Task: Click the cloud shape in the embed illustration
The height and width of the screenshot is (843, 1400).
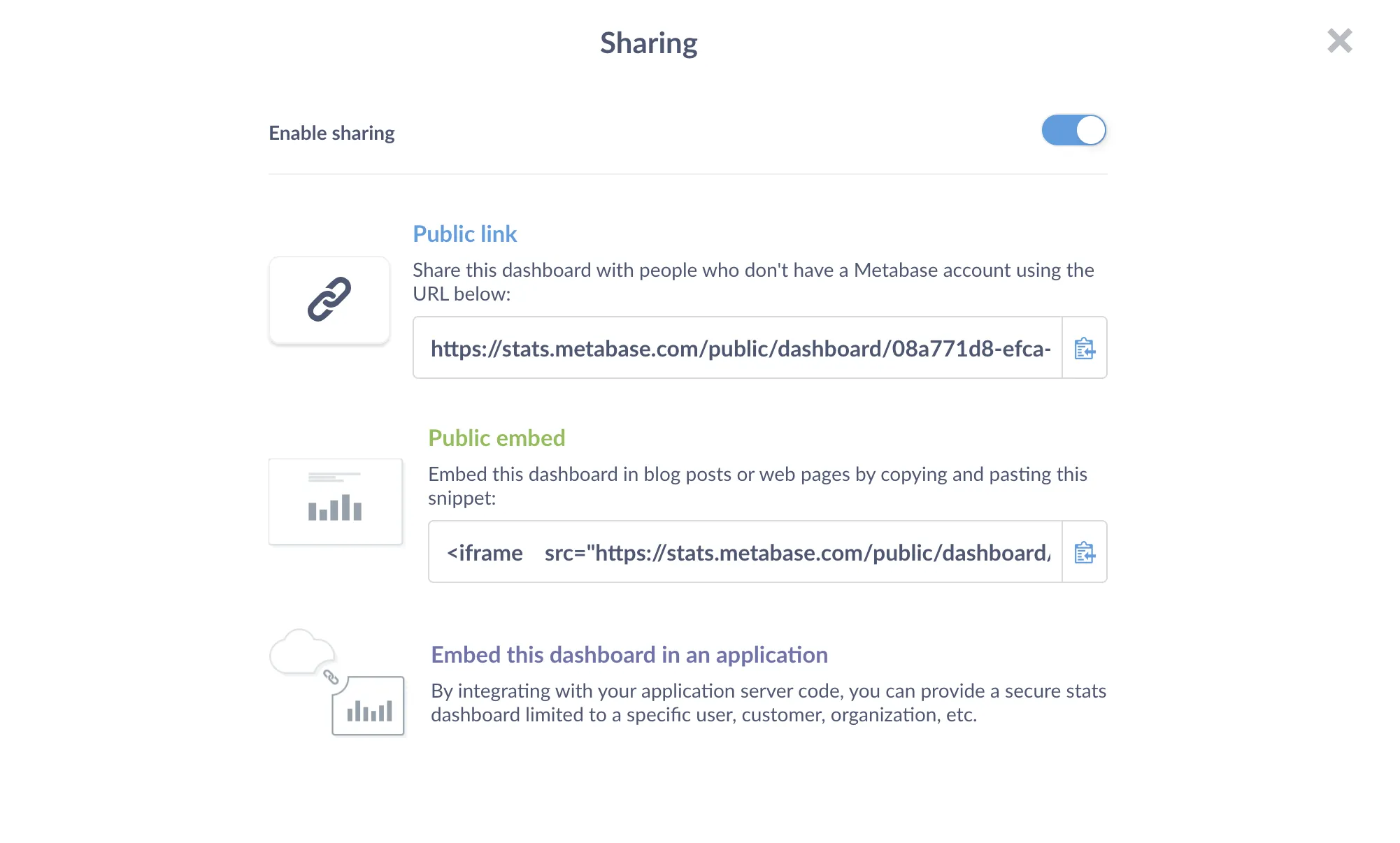Action: tap(300, 652)
